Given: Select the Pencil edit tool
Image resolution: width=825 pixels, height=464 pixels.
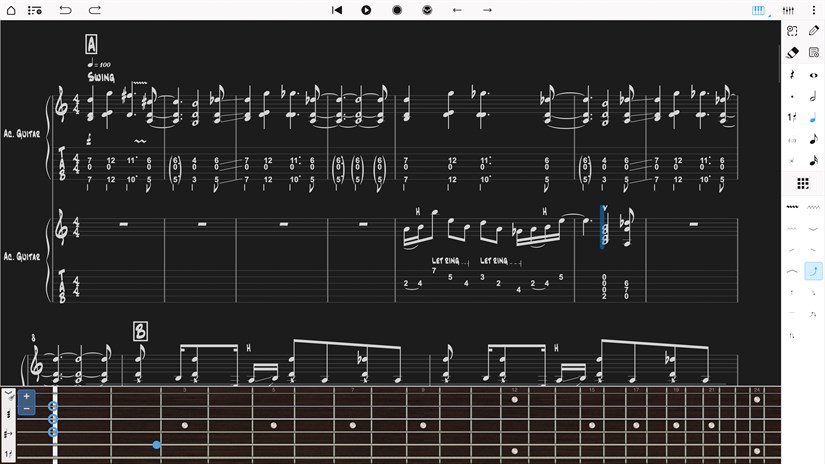Looking at the screenshot, I should point(814,32).
